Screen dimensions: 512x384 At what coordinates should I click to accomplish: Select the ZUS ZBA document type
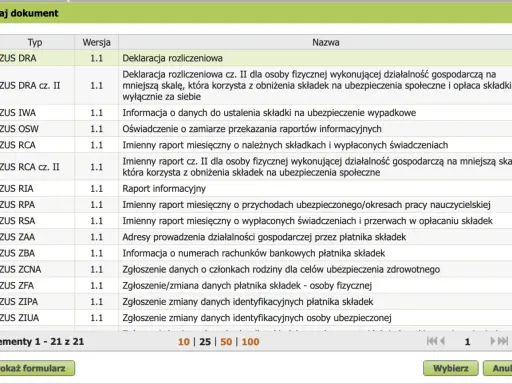[17, 253]
